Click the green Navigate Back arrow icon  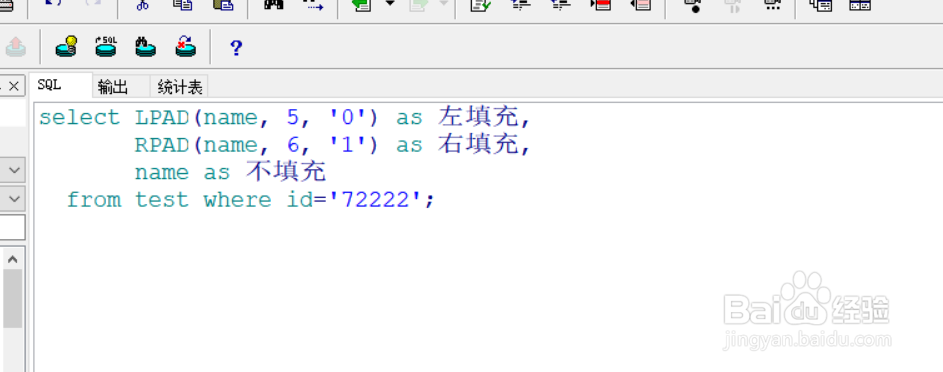pyautogui.click(x=362, y=4)
